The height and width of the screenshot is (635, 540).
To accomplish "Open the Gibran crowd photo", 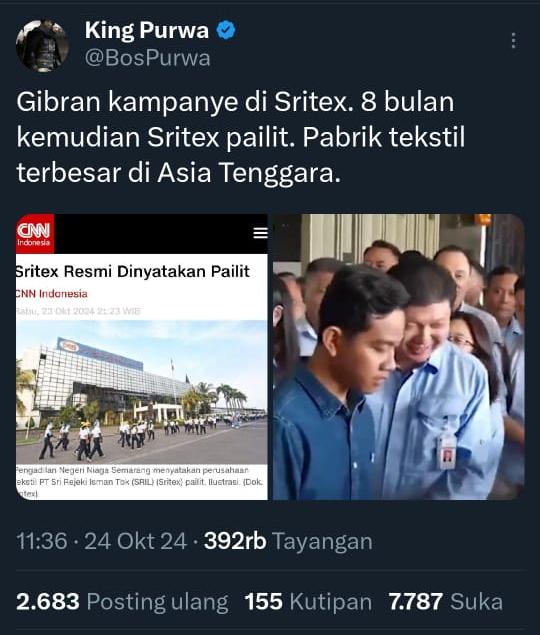I will pos(399,357).
